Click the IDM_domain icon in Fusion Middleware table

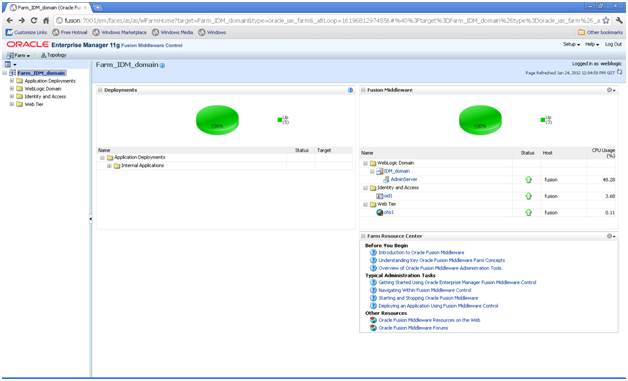point(380,171)
